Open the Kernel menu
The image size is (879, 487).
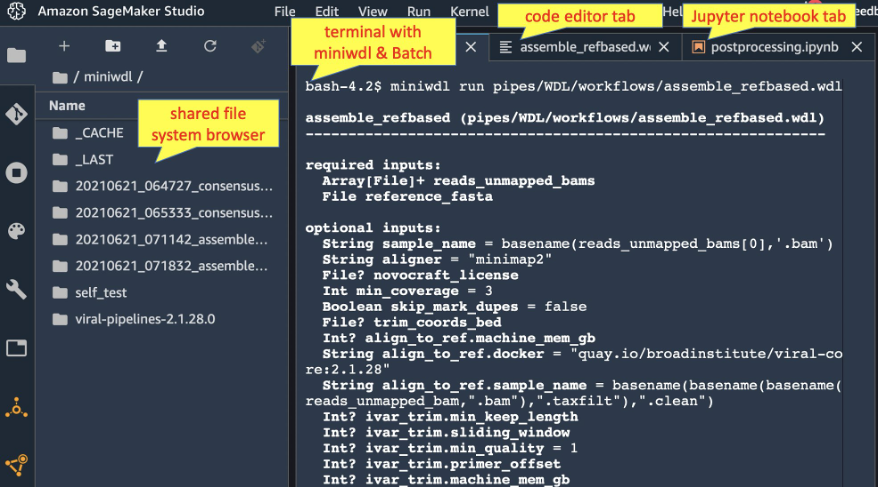[469, 11]
